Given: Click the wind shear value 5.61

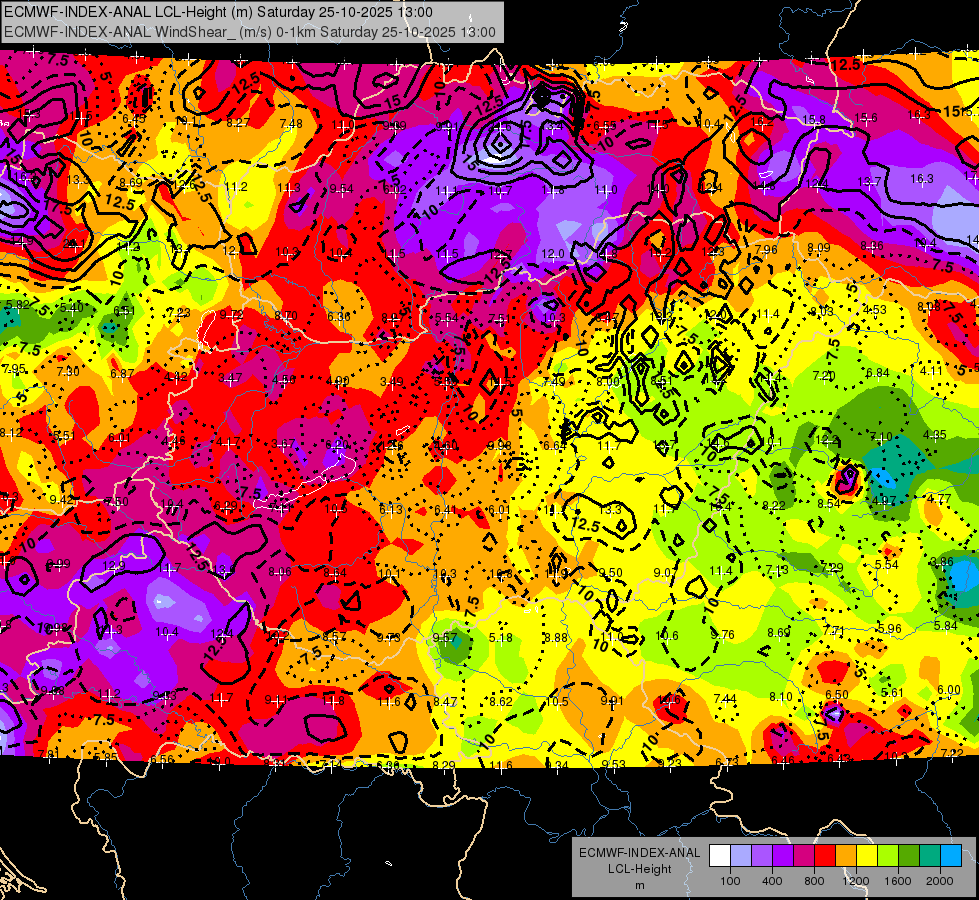Looking at the screenshot, I should pyautogui.click(x=892, y=693).
